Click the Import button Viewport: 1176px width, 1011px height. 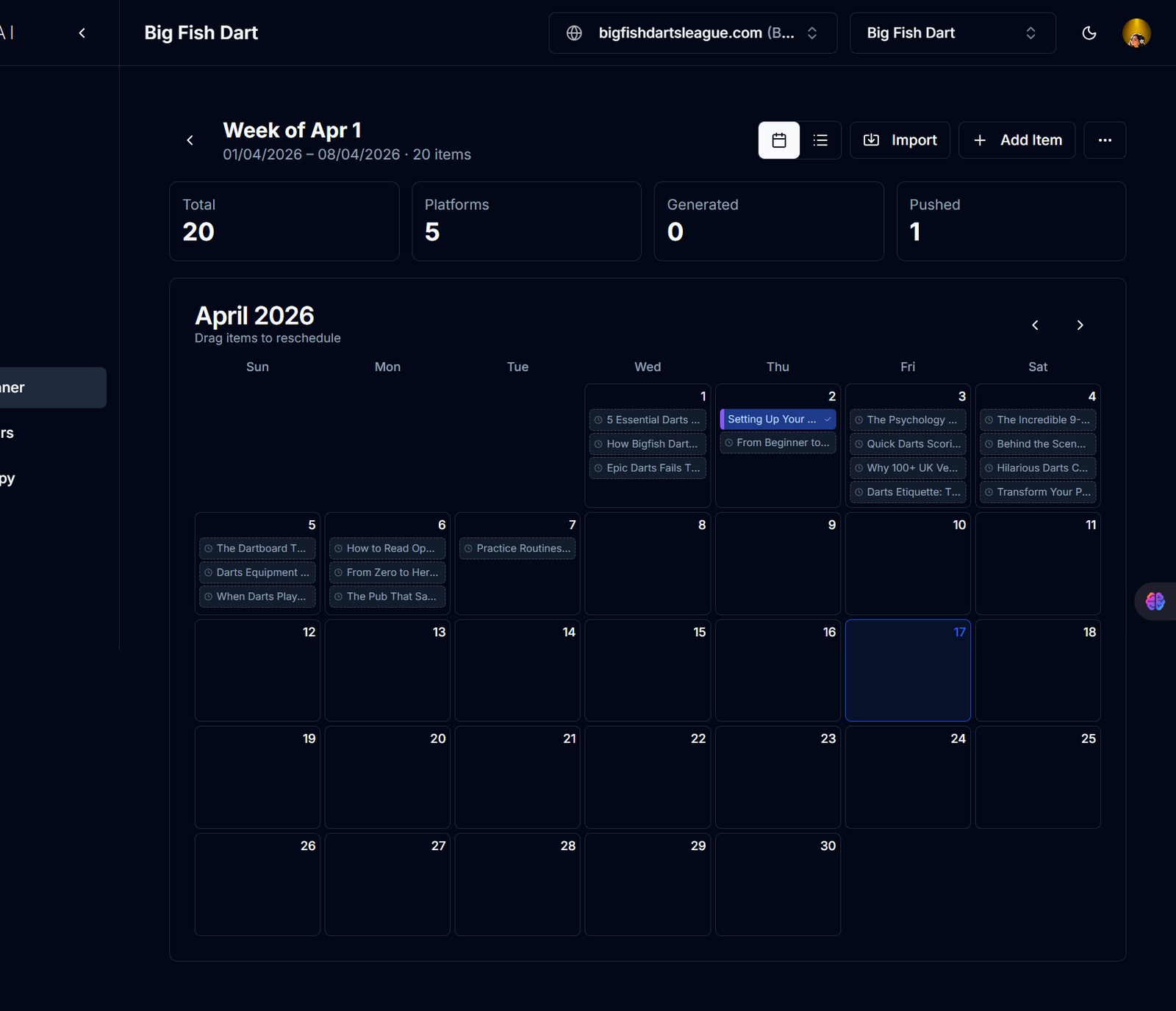[900, 140]
